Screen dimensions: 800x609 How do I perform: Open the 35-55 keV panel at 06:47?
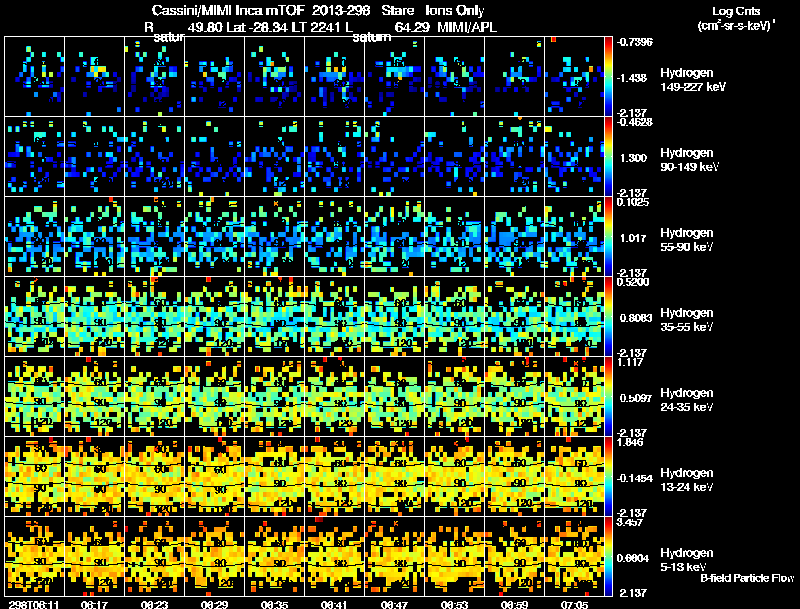pos(394,317)
